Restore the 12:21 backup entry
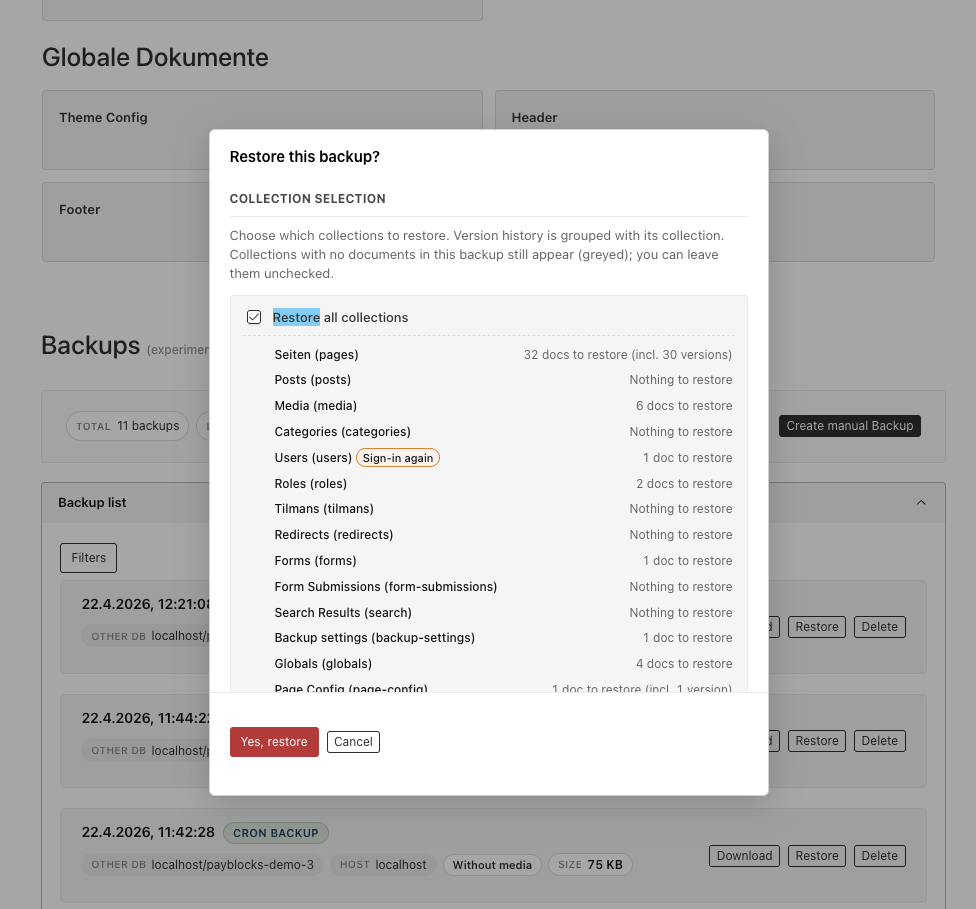Screen dimensions: 976x909 [817, 627]
